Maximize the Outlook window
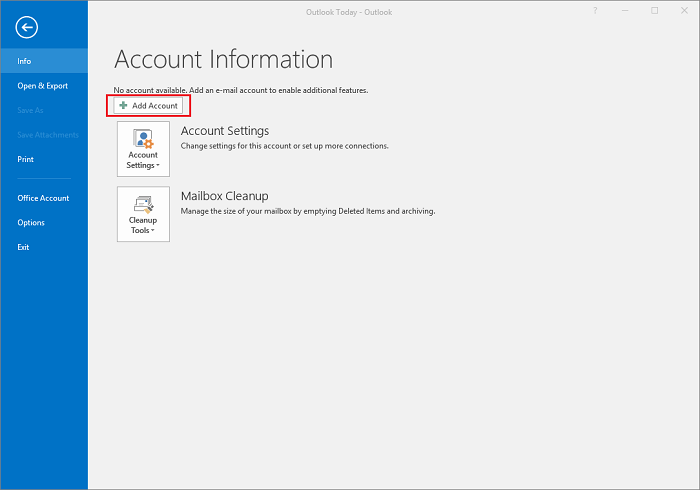The width and height of the screenshot is (700, 490). [654, 11]
